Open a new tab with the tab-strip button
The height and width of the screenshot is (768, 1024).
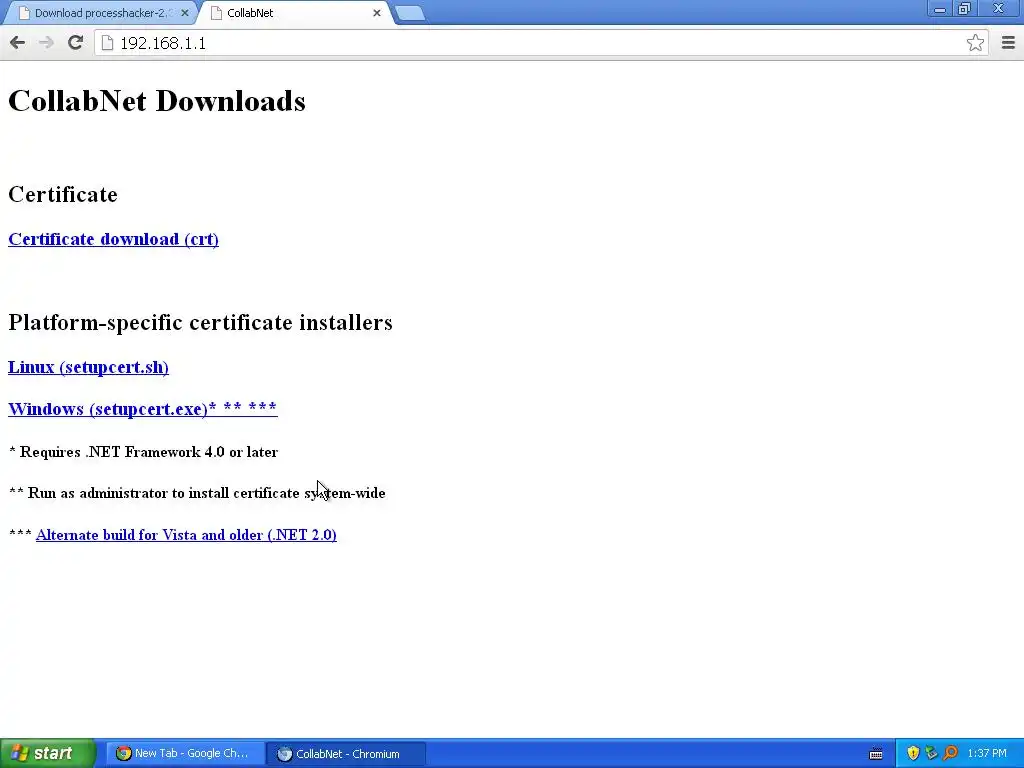[x=410, y=13]
